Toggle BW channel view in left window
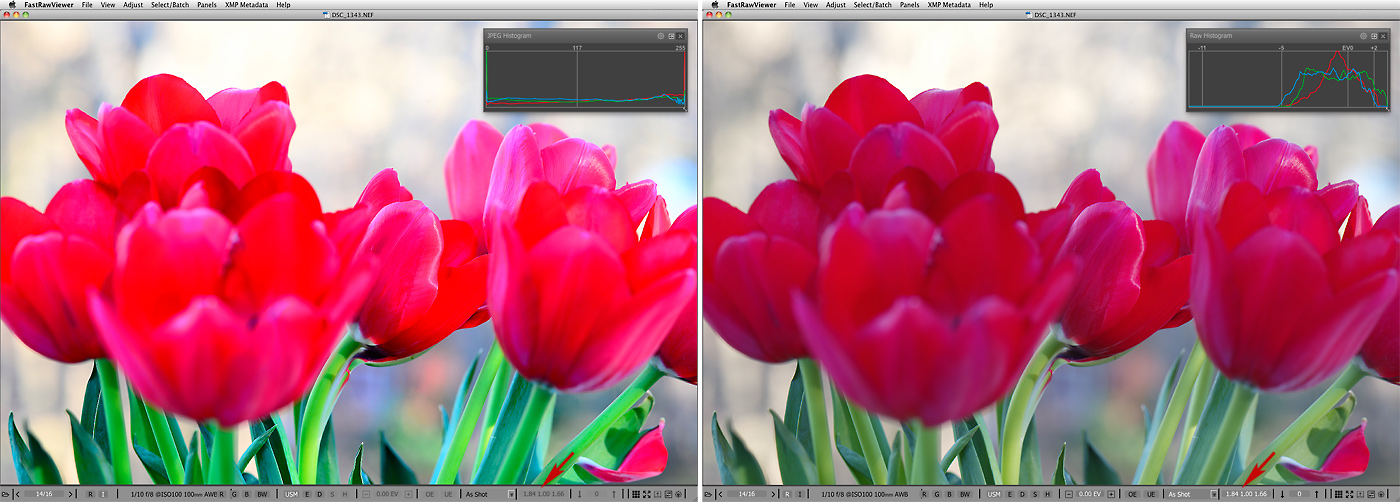1400x502 pixels. click(x=262, y=494)
